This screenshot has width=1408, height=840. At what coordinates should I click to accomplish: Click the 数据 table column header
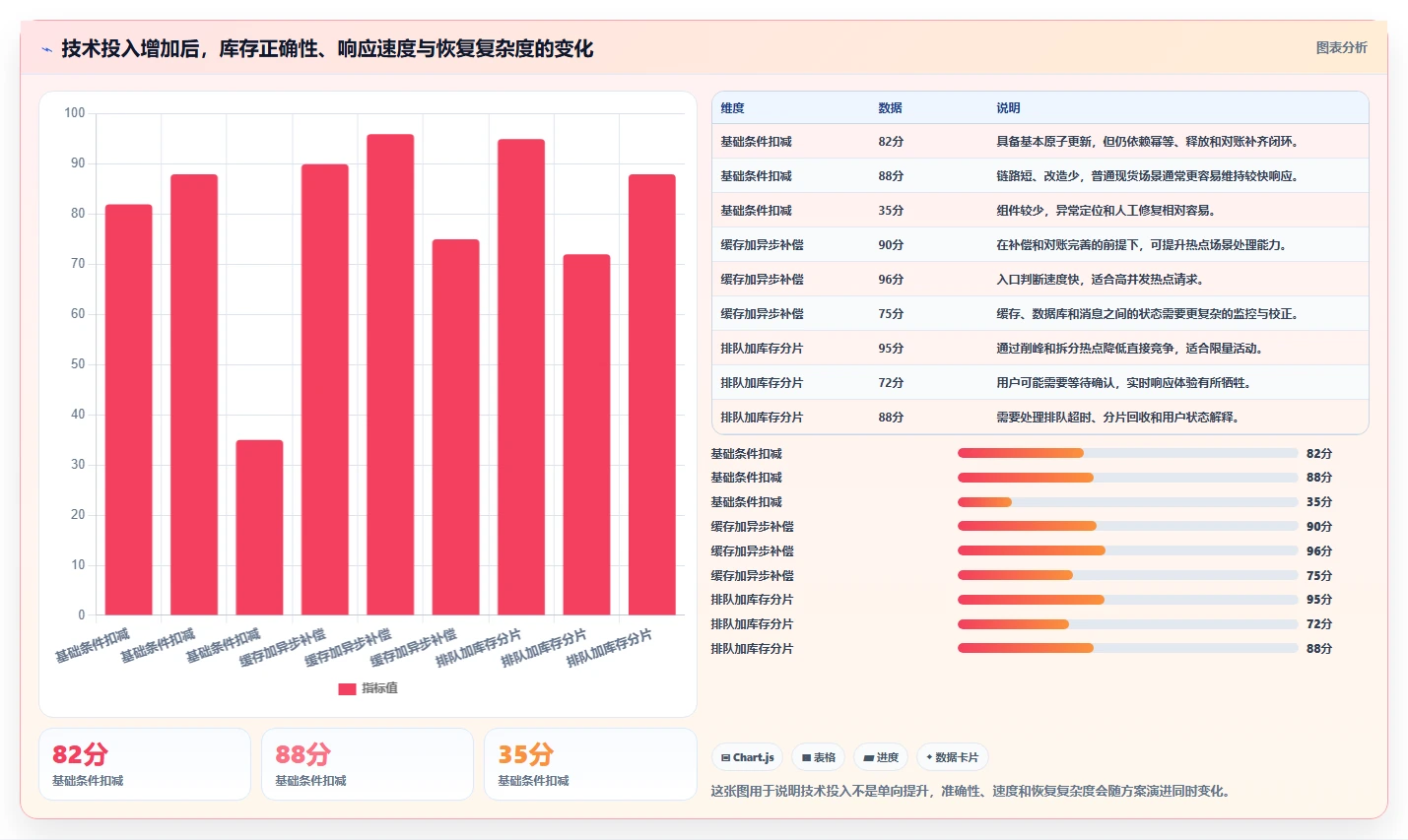(x=890, y=108)
